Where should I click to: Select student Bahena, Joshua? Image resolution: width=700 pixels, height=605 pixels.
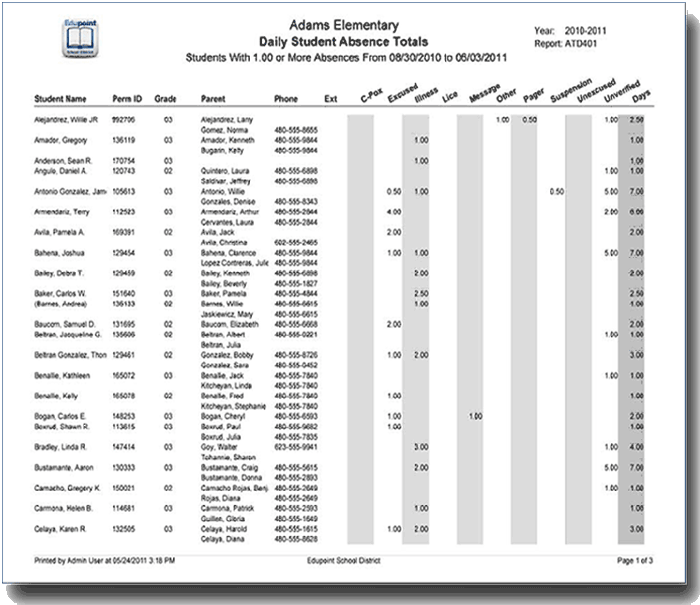tap(59, 253)
